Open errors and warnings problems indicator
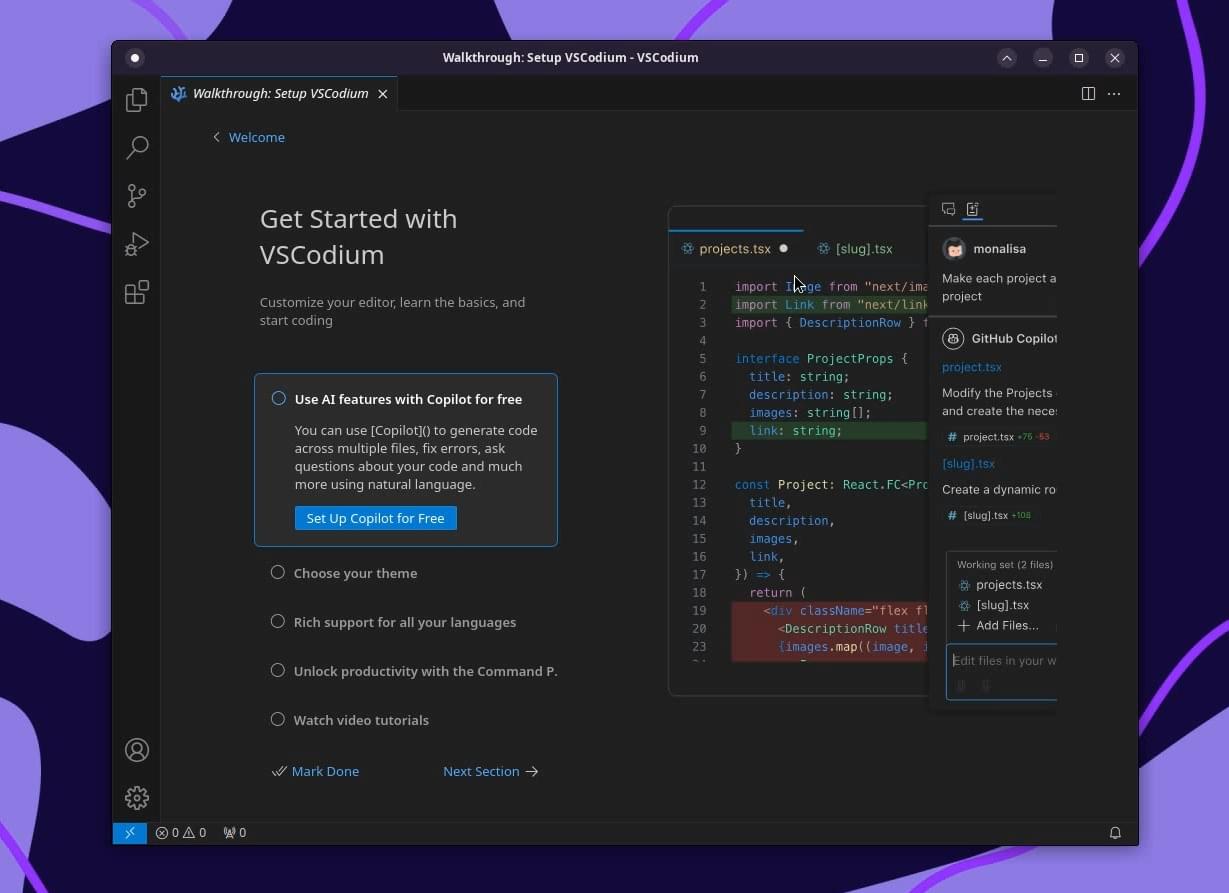This screenshot has width=1229, height=893. click(x=181, y=832)
